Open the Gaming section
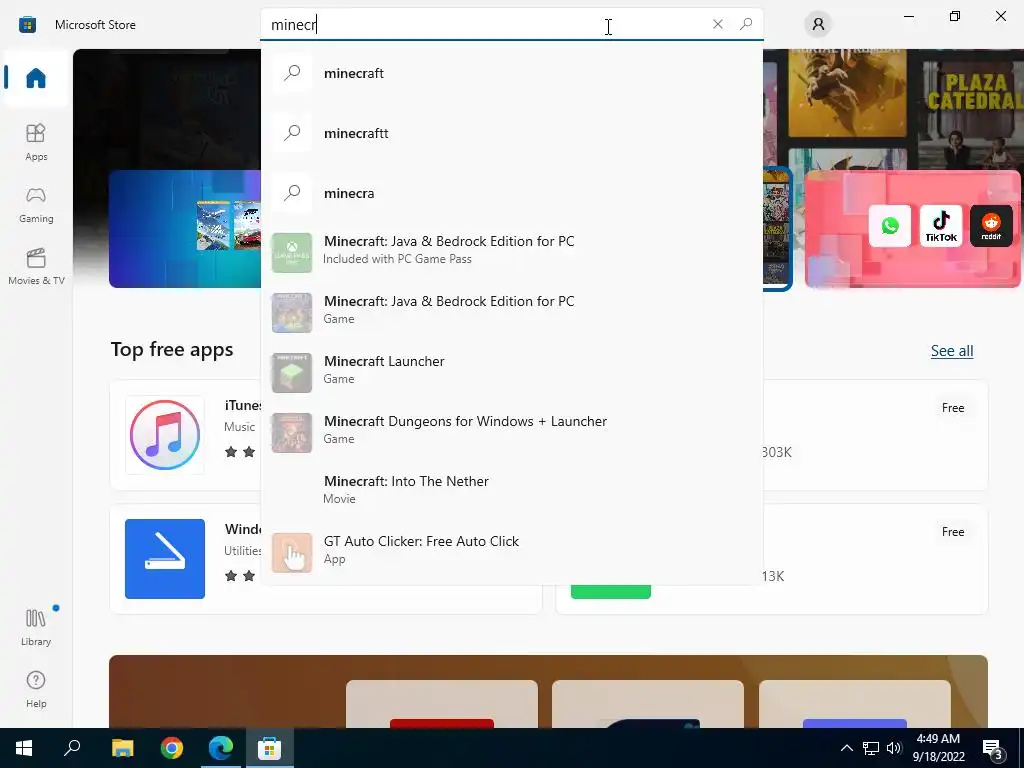This screenshot has height=768, width=1024. click(36, 204)
